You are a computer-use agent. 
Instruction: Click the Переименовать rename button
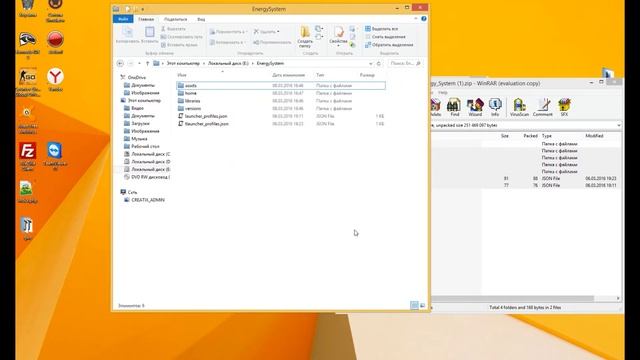click(x=272, y=42)
